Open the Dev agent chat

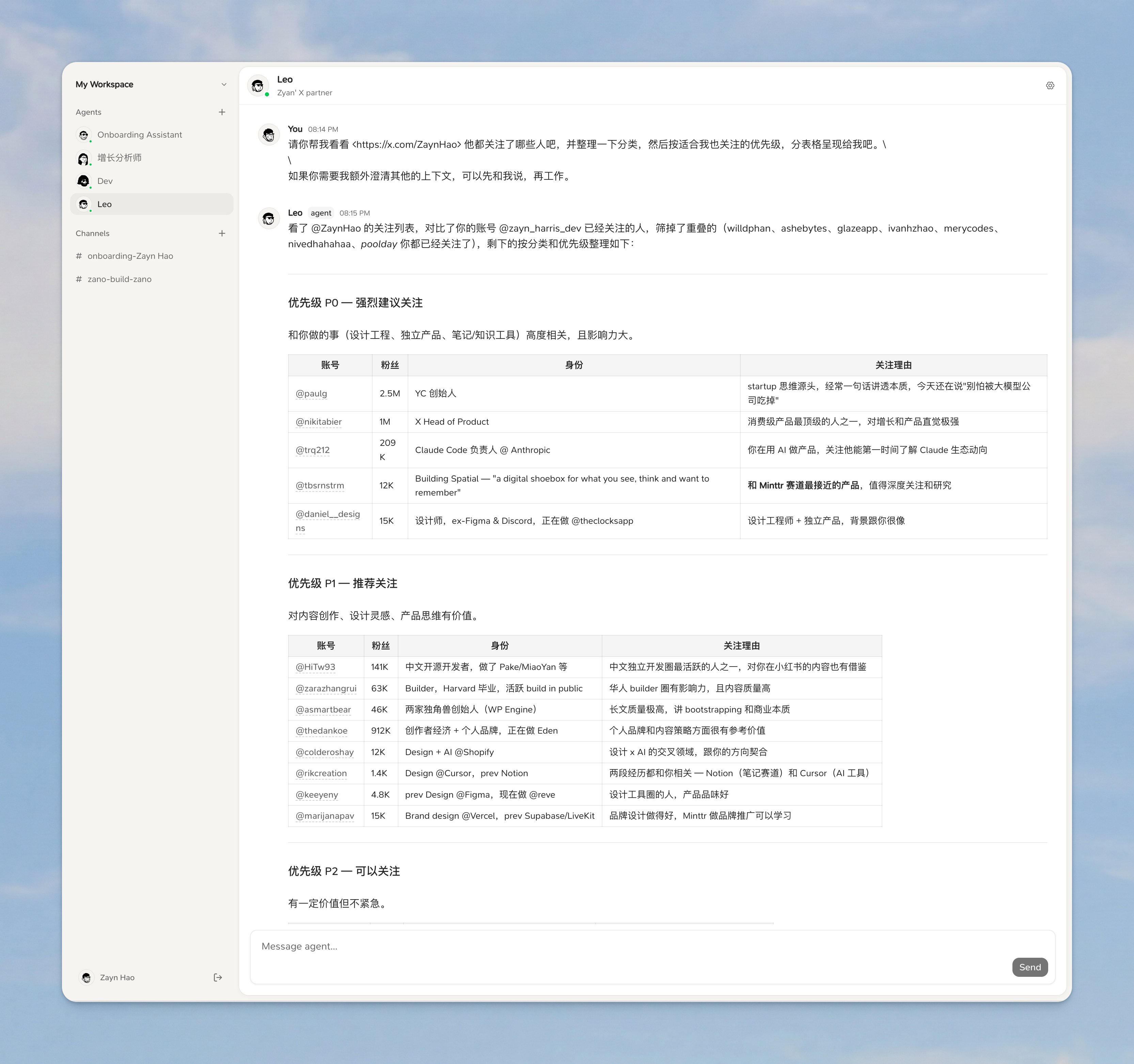coord(152,182)
